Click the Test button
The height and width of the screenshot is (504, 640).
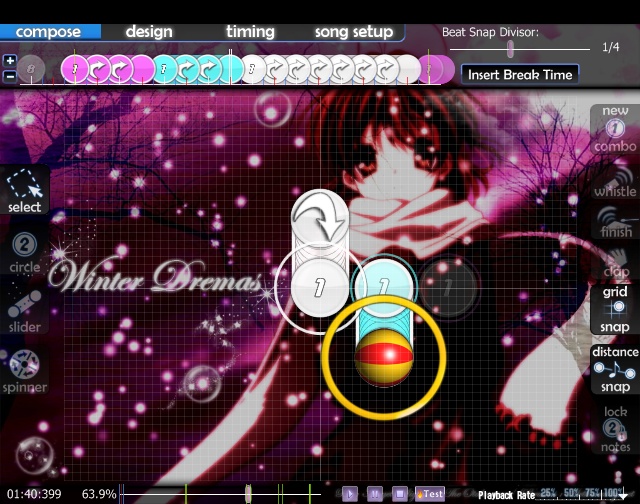click(429, 494)
